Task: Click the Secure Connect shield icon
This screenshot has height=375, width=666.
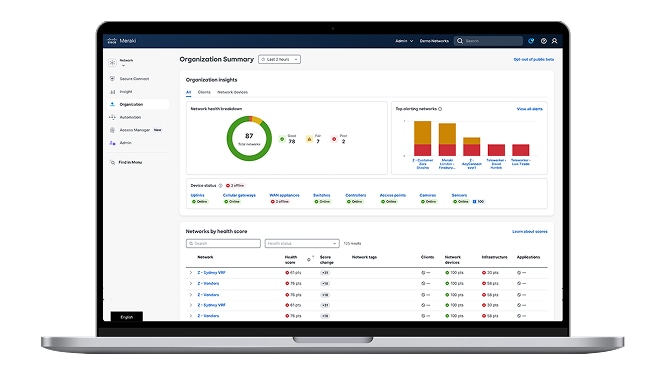Action: point(112,79)
